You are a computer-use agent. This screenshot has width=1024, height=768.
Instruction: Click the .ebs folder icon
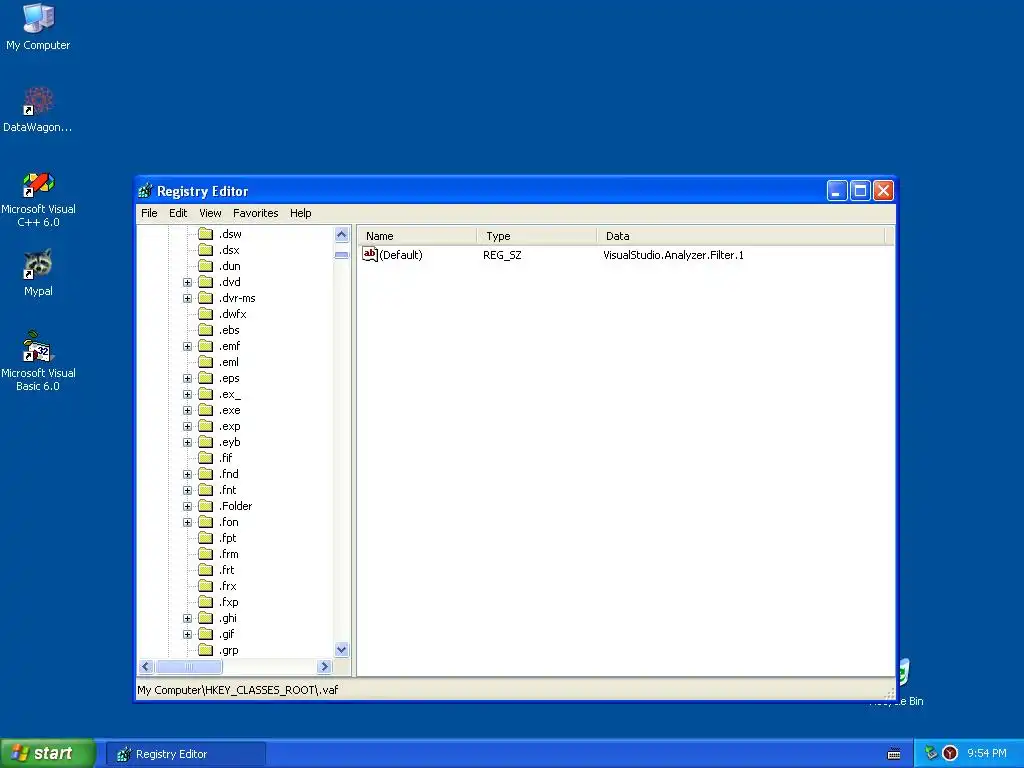[x=206, y=330]
